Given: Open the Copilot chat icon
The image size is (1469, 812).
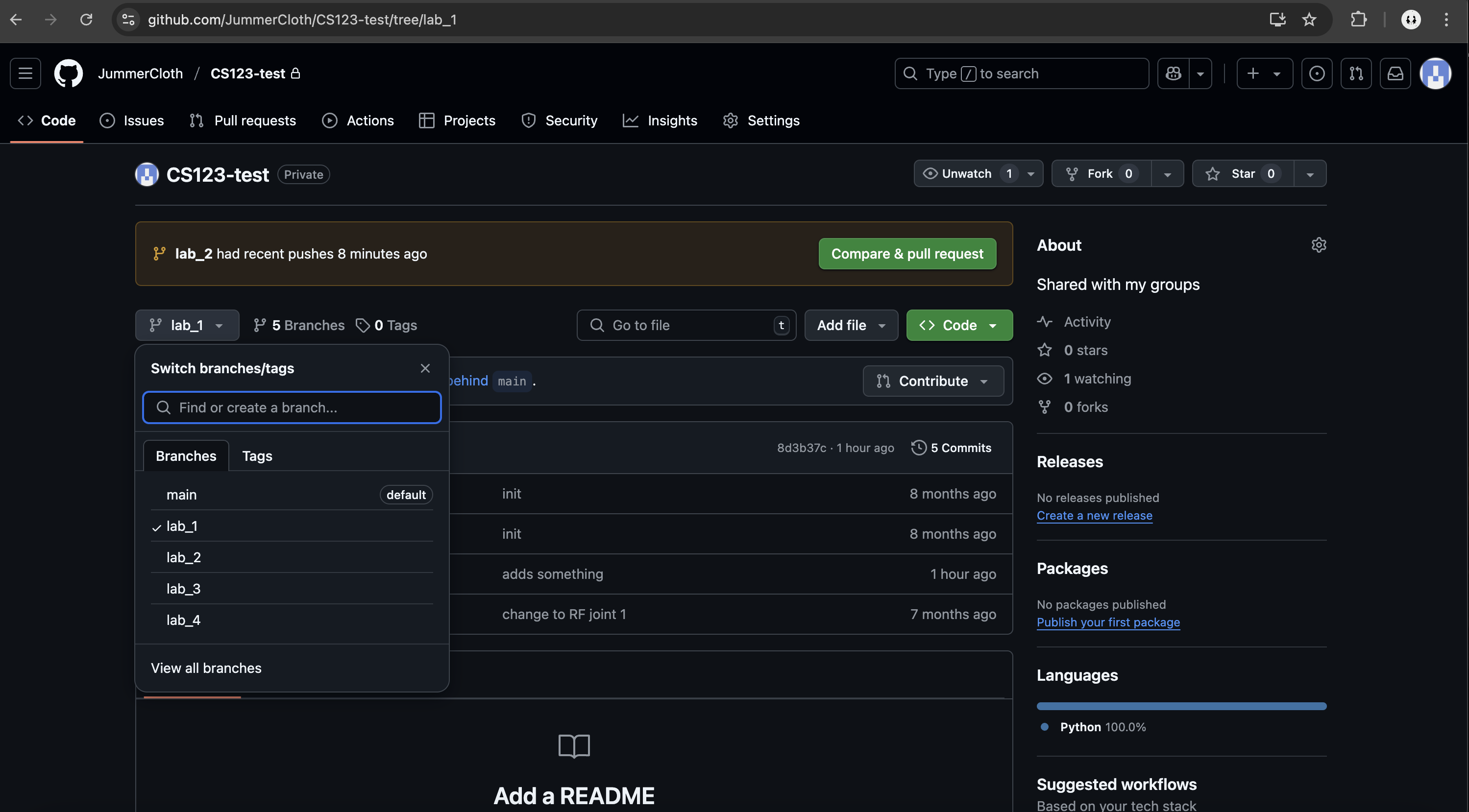Looking at the screenshot, I should 1173,73.
